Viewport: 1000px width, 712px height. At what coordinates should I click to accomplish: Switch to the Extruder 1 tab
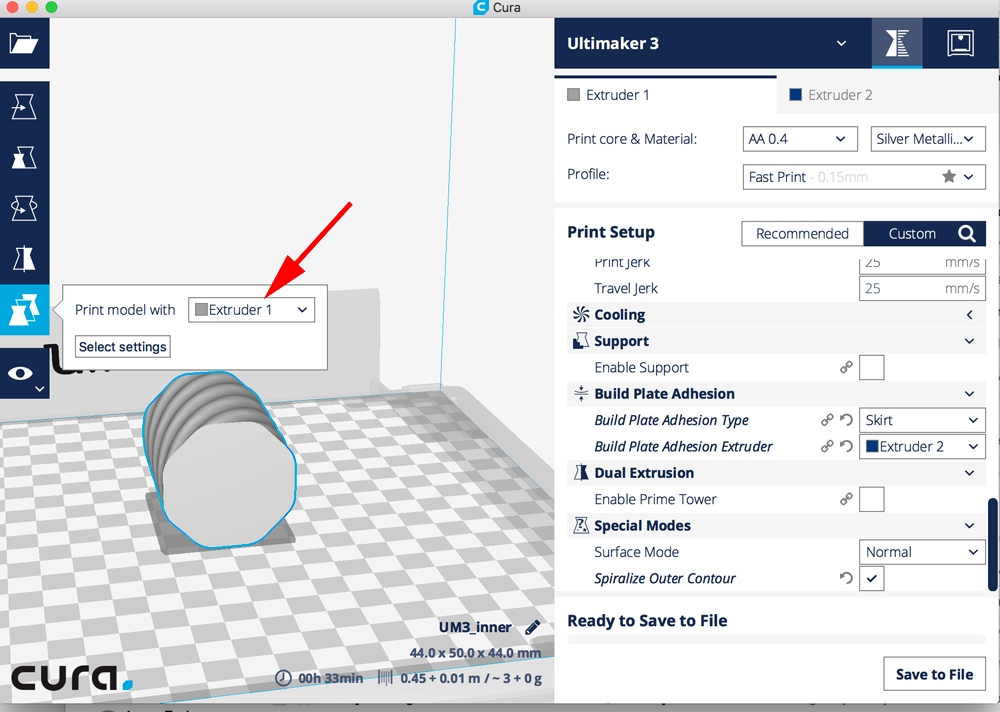[665, 95]
